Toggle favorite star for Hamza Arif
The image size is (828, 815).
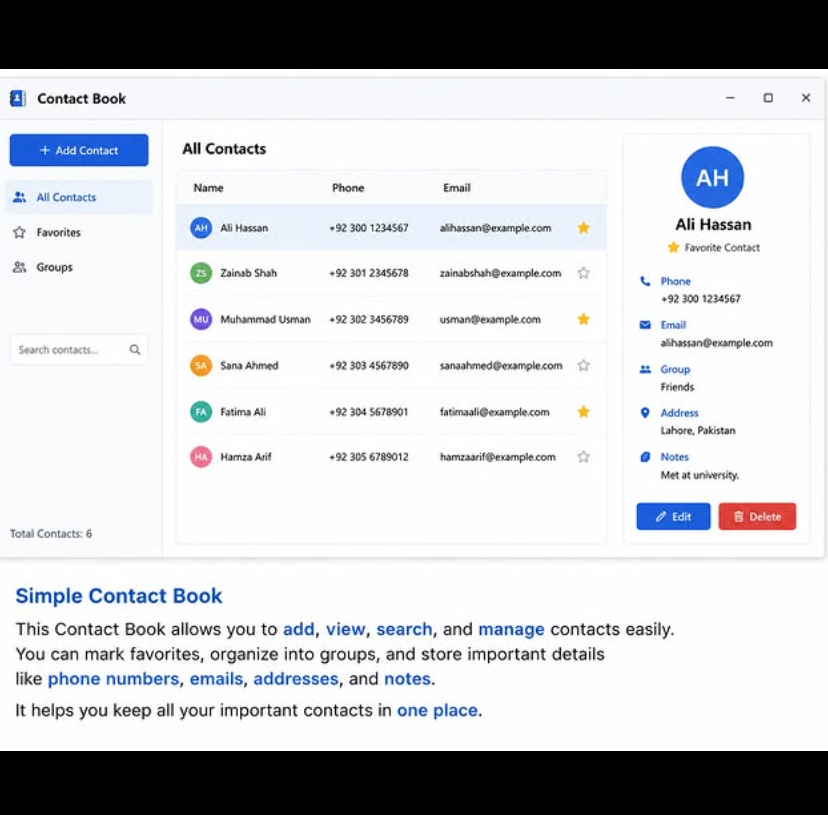pos(584,457)
